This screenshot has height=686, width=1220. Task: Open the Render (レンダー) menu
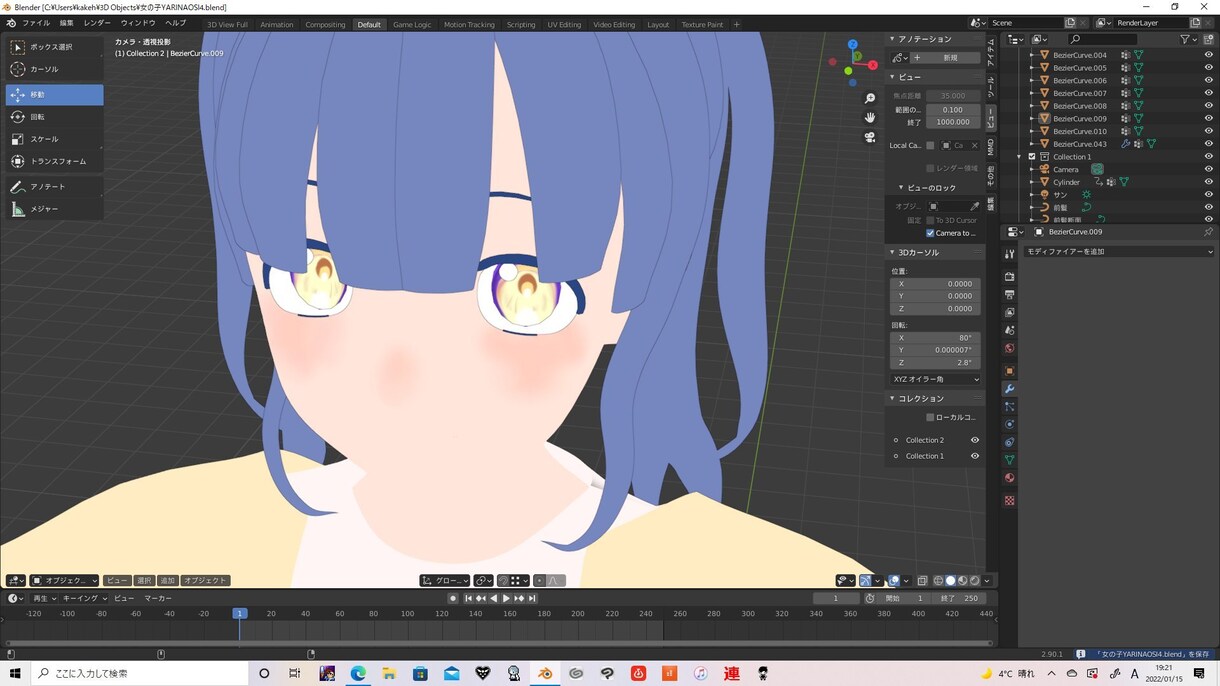point(97,23)
